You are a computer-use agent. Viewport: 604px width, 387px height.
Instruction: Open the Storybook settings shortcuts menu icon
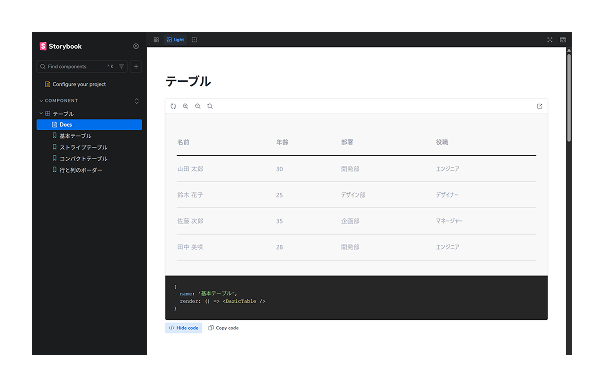pos(136,46)
